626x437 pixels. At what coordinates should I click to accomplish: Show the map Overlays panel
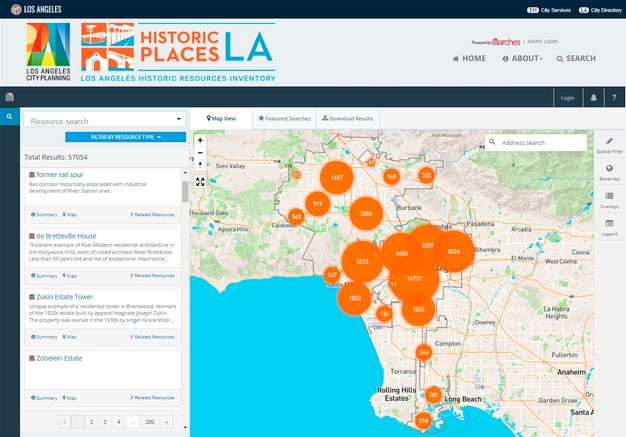click(x=610, y=201)
